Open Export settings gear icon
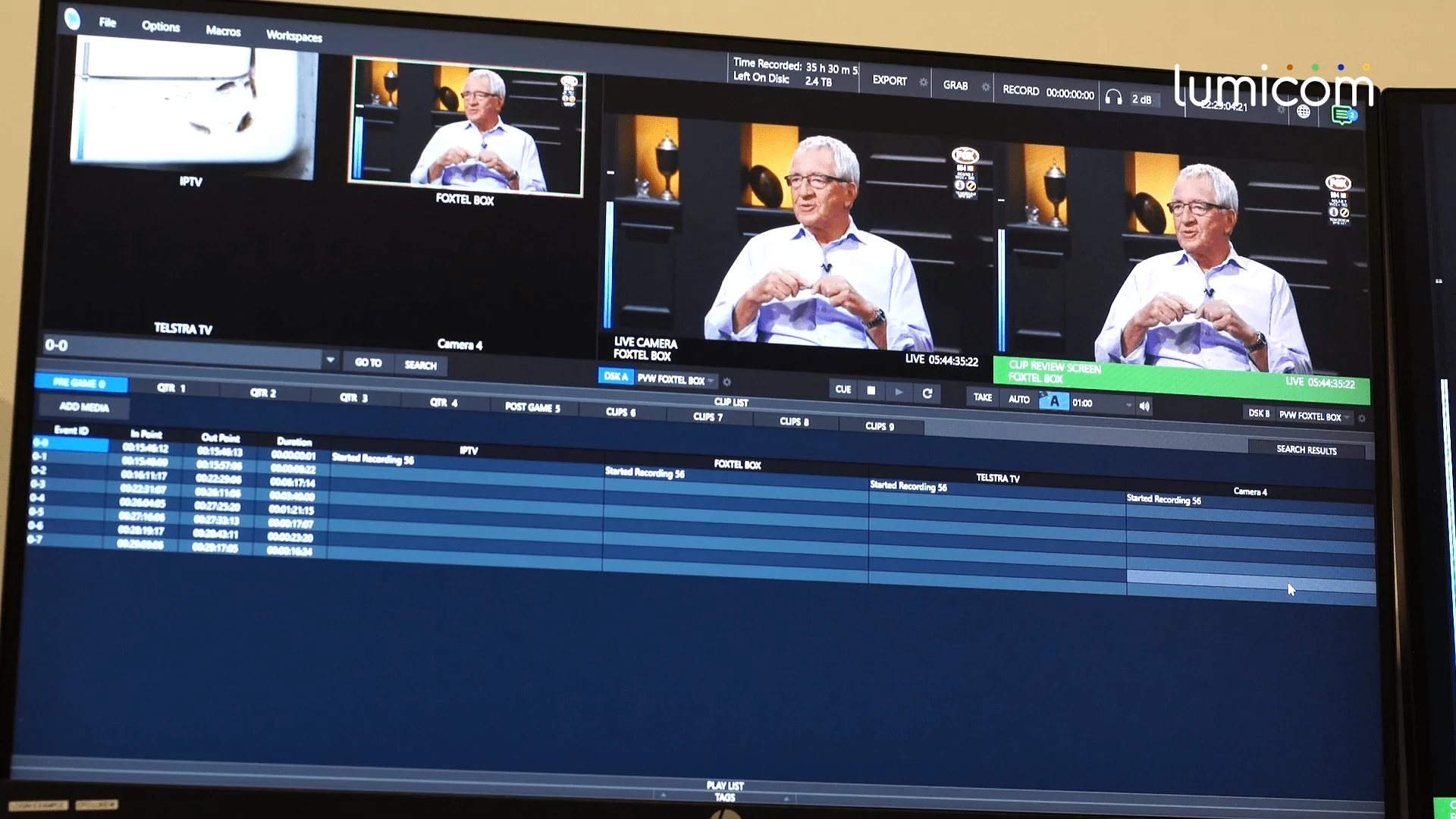The image size is (1456, 819). 923,82
